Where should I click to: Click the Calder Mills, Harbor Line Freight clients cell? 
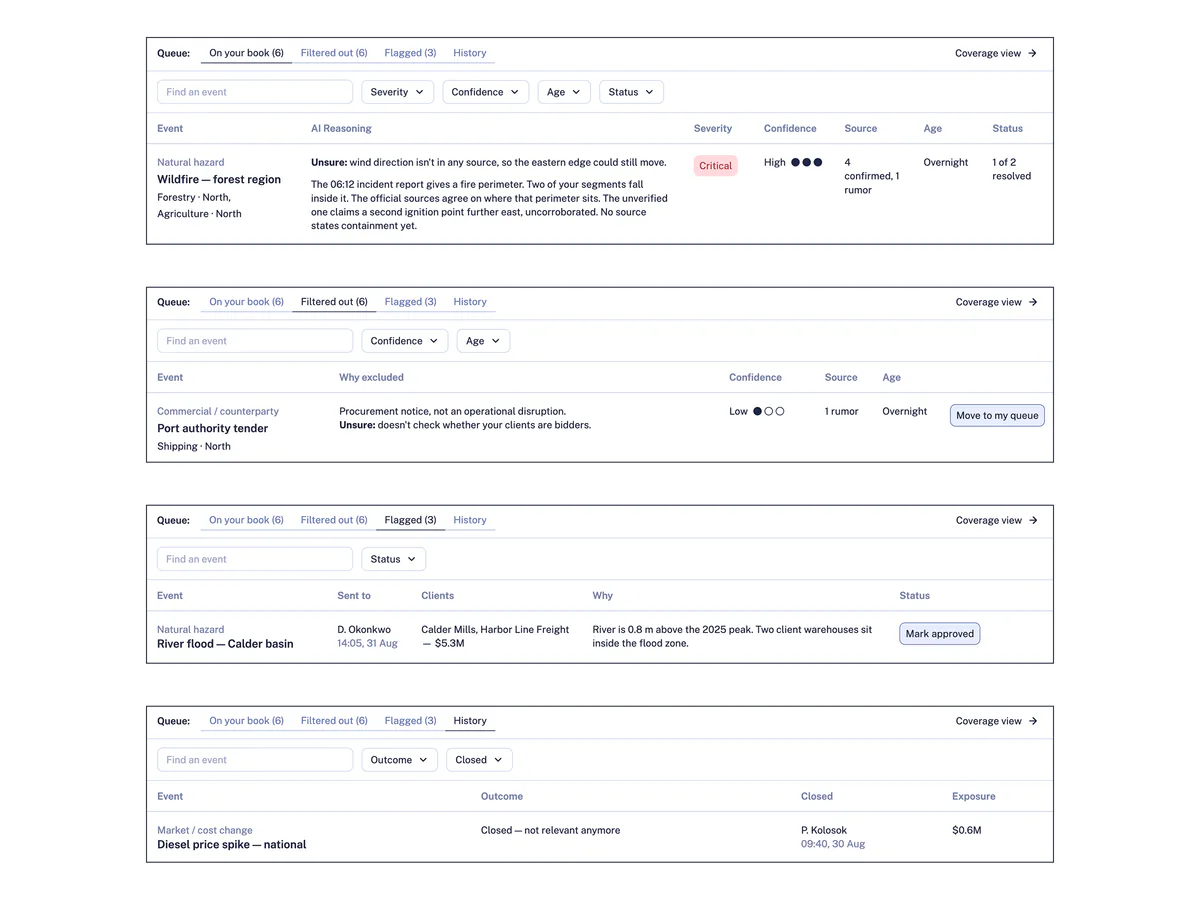point(495,636)
